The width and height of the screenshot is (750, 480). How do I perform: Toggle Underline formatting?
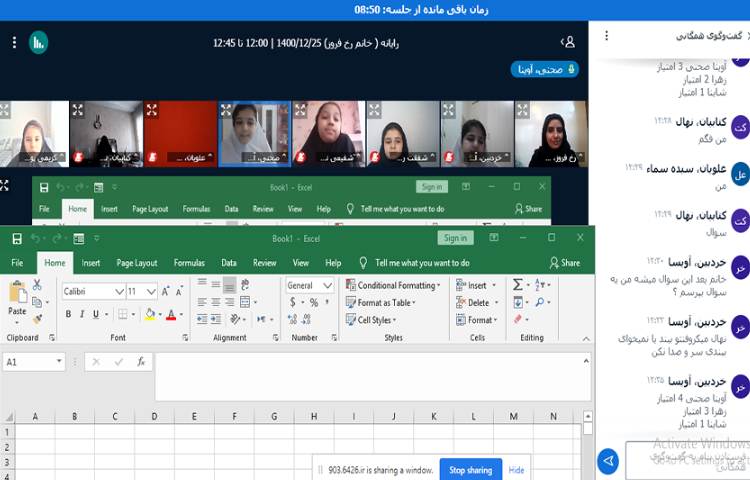click(97, 314)
